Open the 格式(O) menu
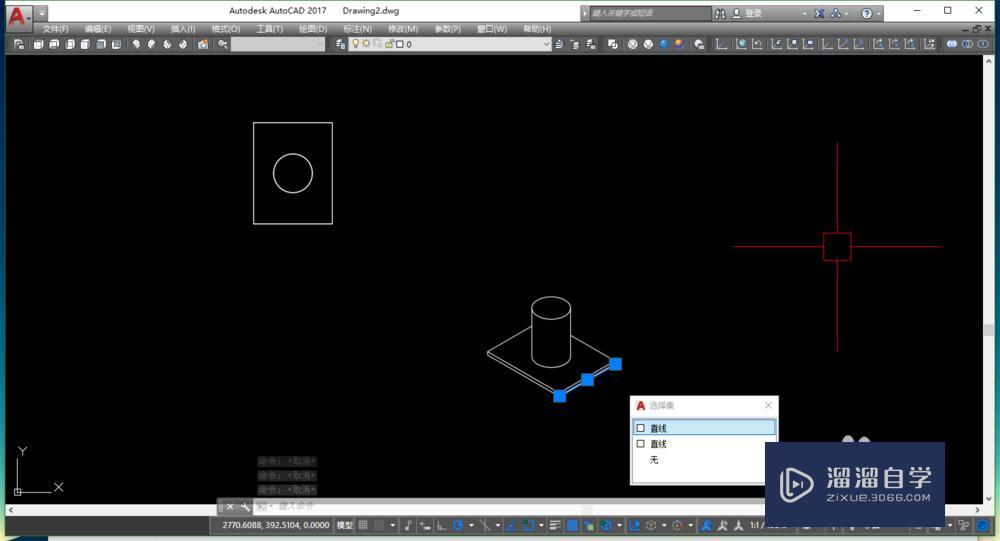The width and height of the screenshot is (1000, 541). point(226,29)
